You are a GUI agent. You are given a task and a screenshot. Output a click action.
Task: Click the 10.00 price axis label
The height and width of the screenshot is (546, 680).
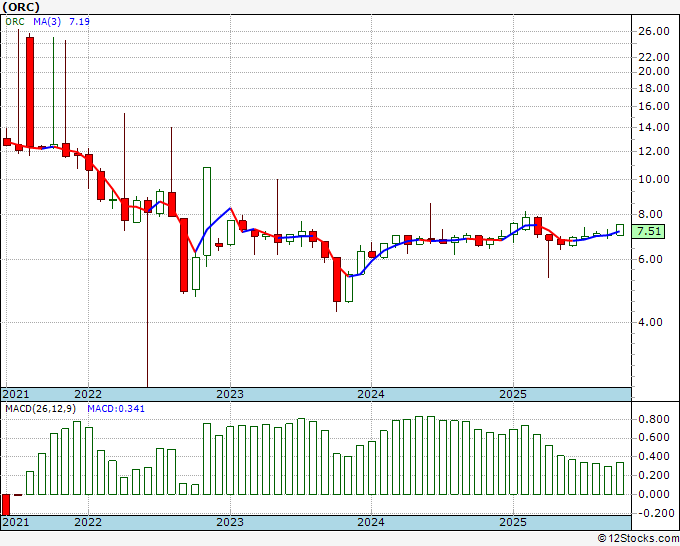pyautogui.click(x=654, y=179)
